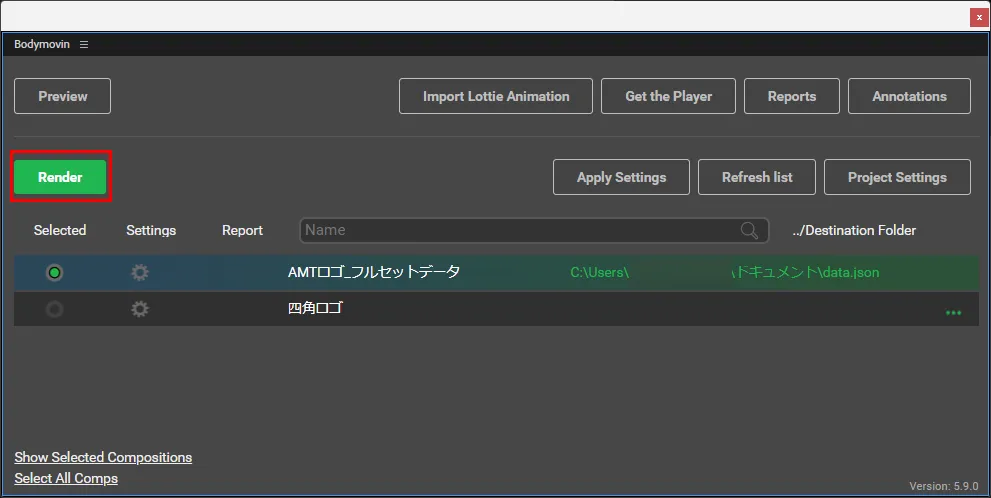Open the Reports view
Image resolution: width=991 pixels, height=498 pixels.
coord(791,96)
